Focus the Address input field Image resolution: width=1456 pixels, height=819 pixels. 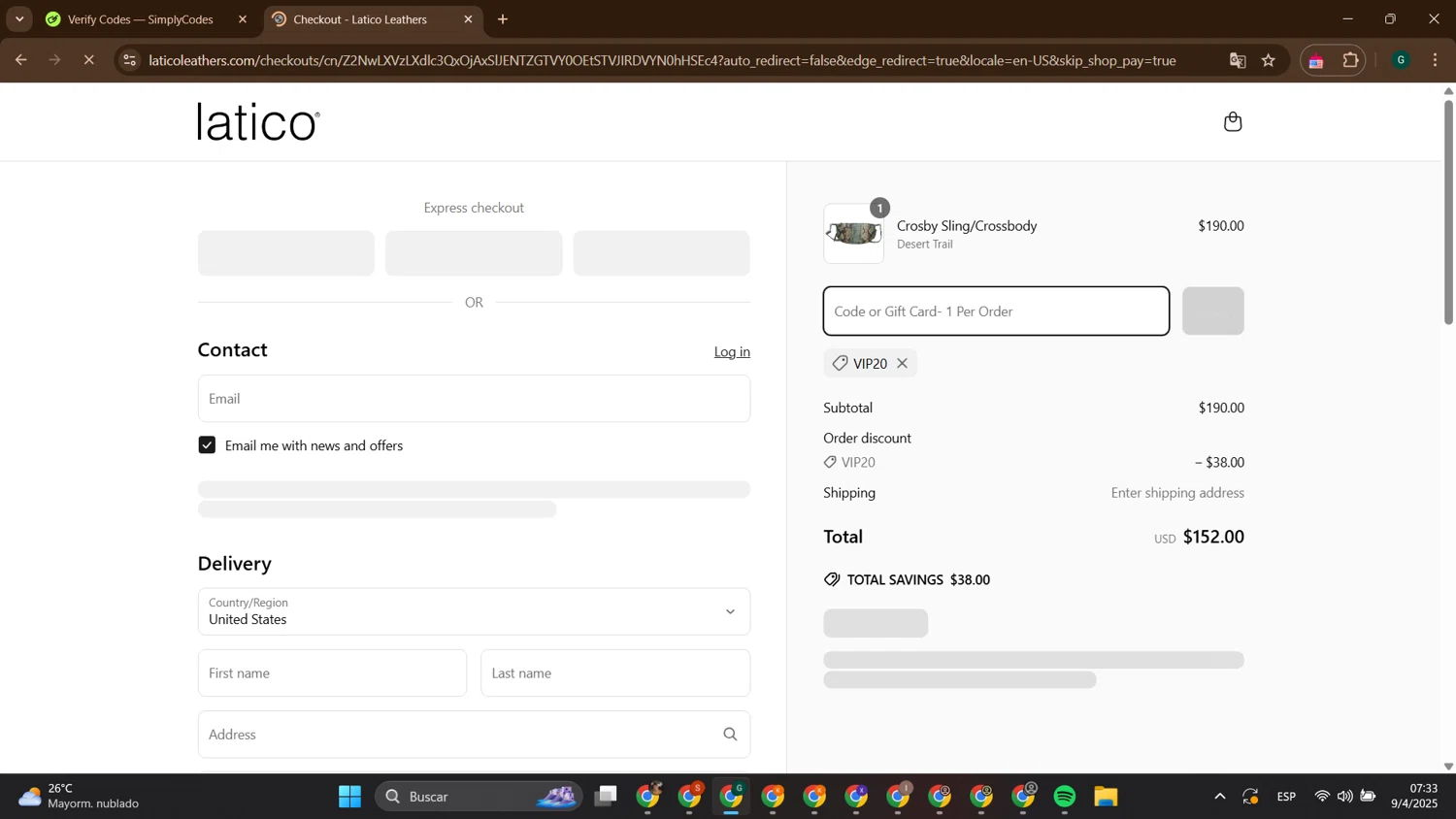click(x=474, y=735)
